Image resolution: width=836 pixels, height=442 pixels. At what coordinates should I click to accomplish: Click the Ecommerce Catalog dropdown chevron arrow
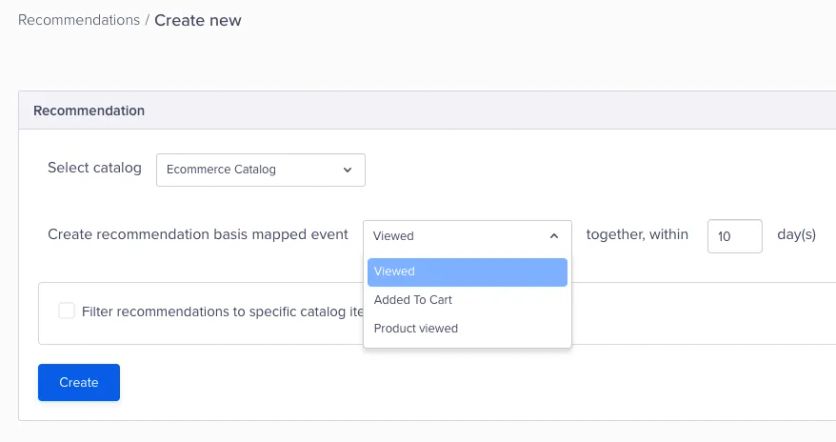348,170
